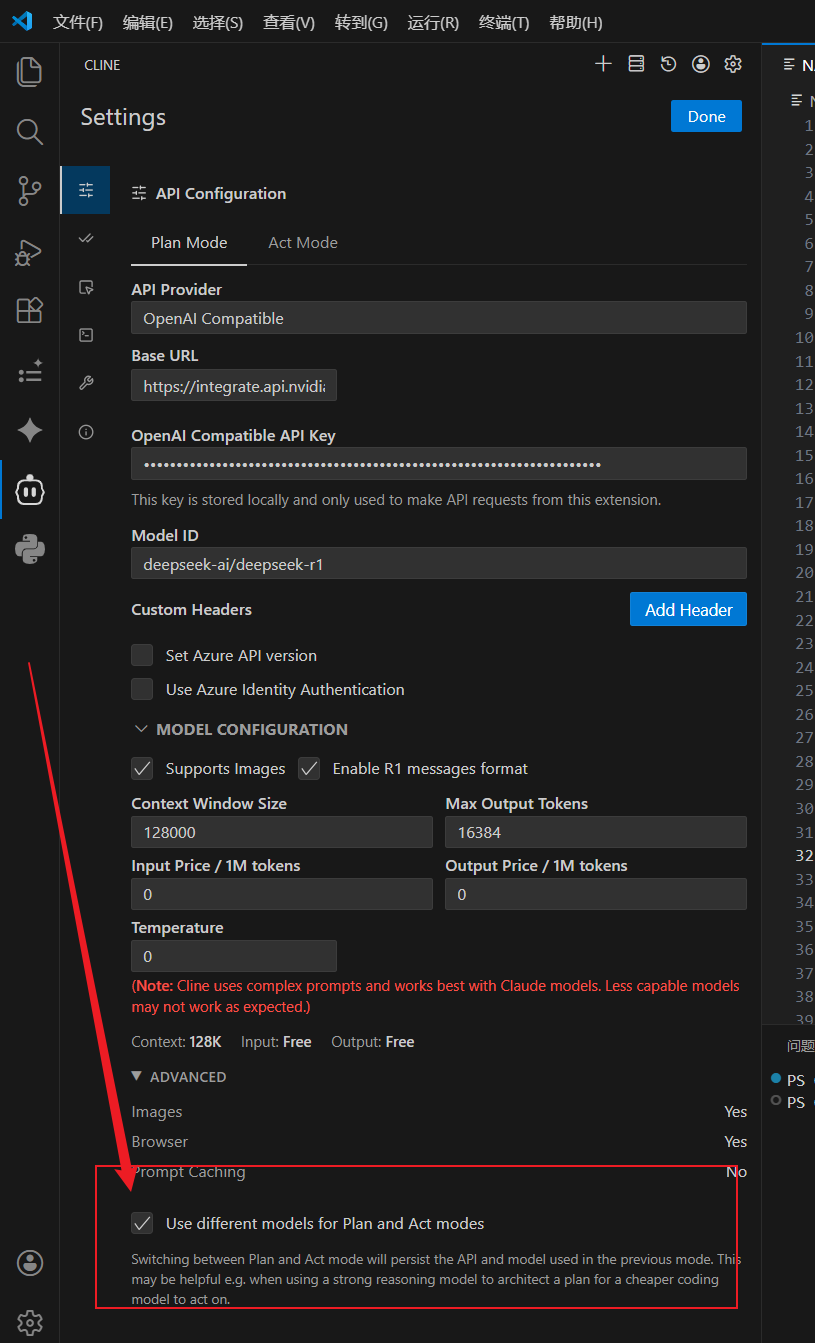Screen dimensions: 815x1343
Task: Disable Supports Images
Action: point(142,768)
